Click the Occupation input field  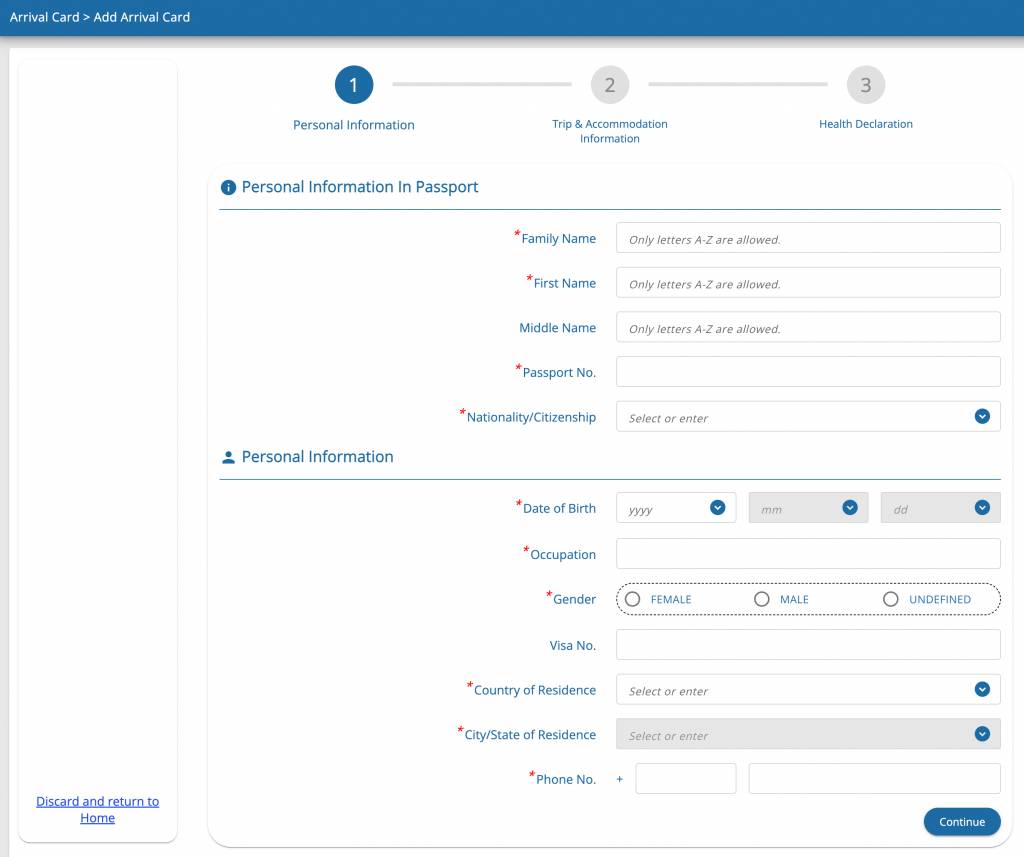pos(808,554)
